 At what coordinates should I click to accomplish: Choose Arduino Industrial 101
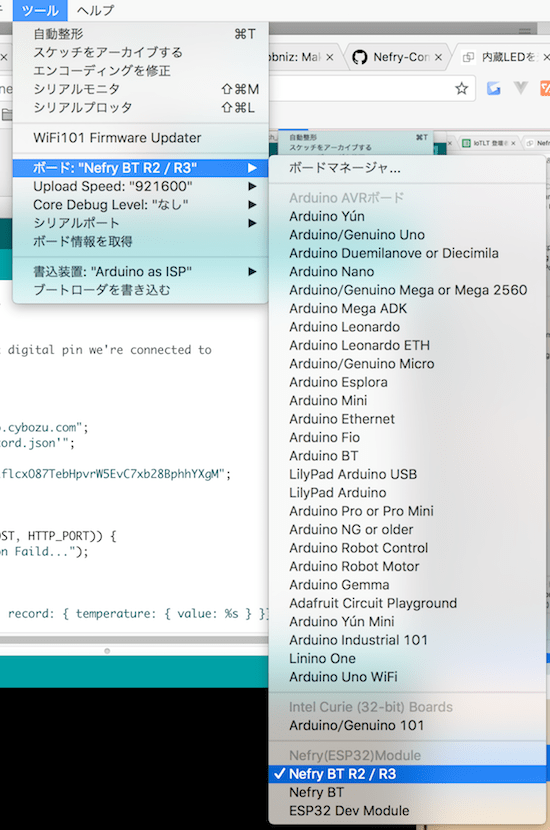(407, 640)
